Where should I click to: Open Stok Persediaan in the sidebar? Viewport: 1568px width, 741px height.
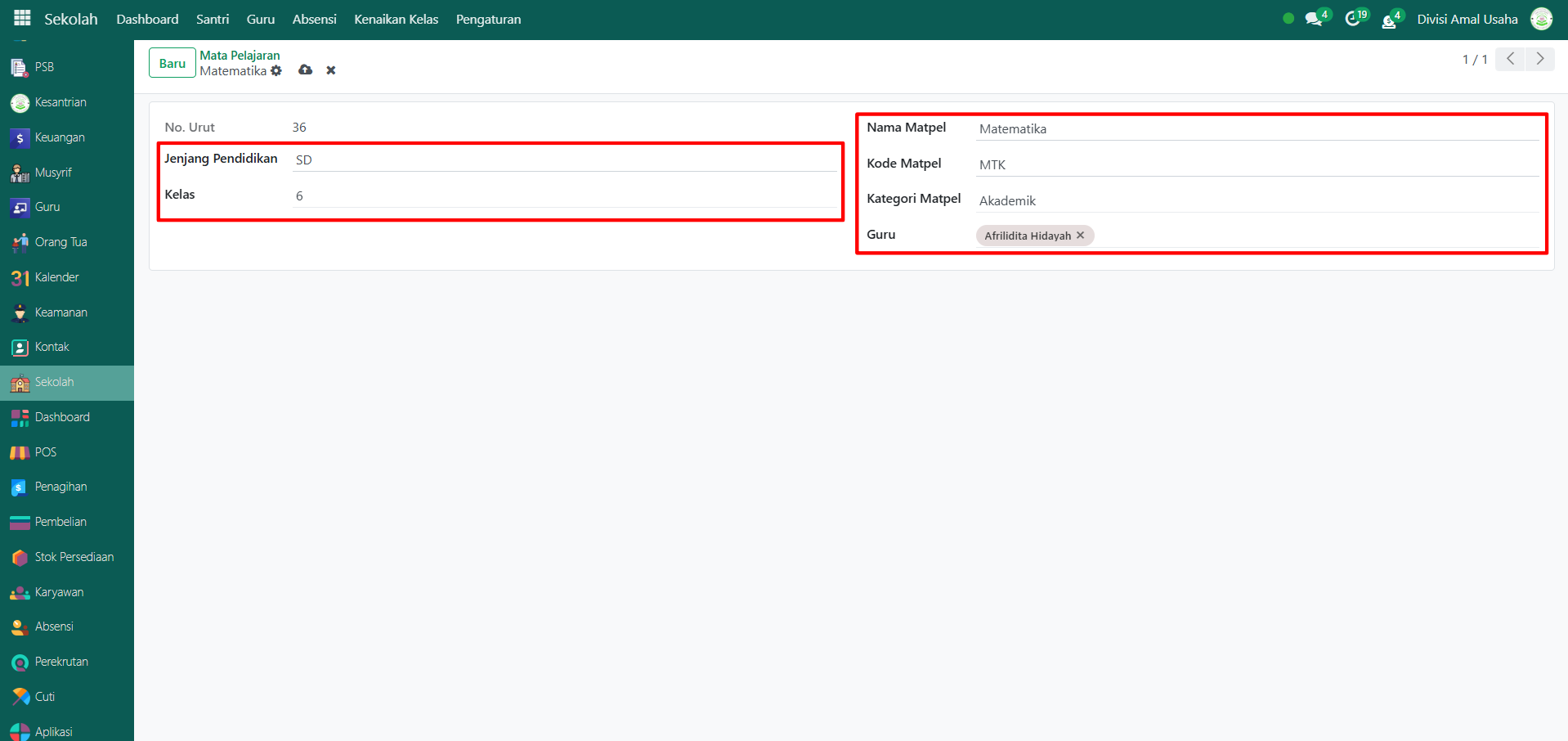(74, 557)
